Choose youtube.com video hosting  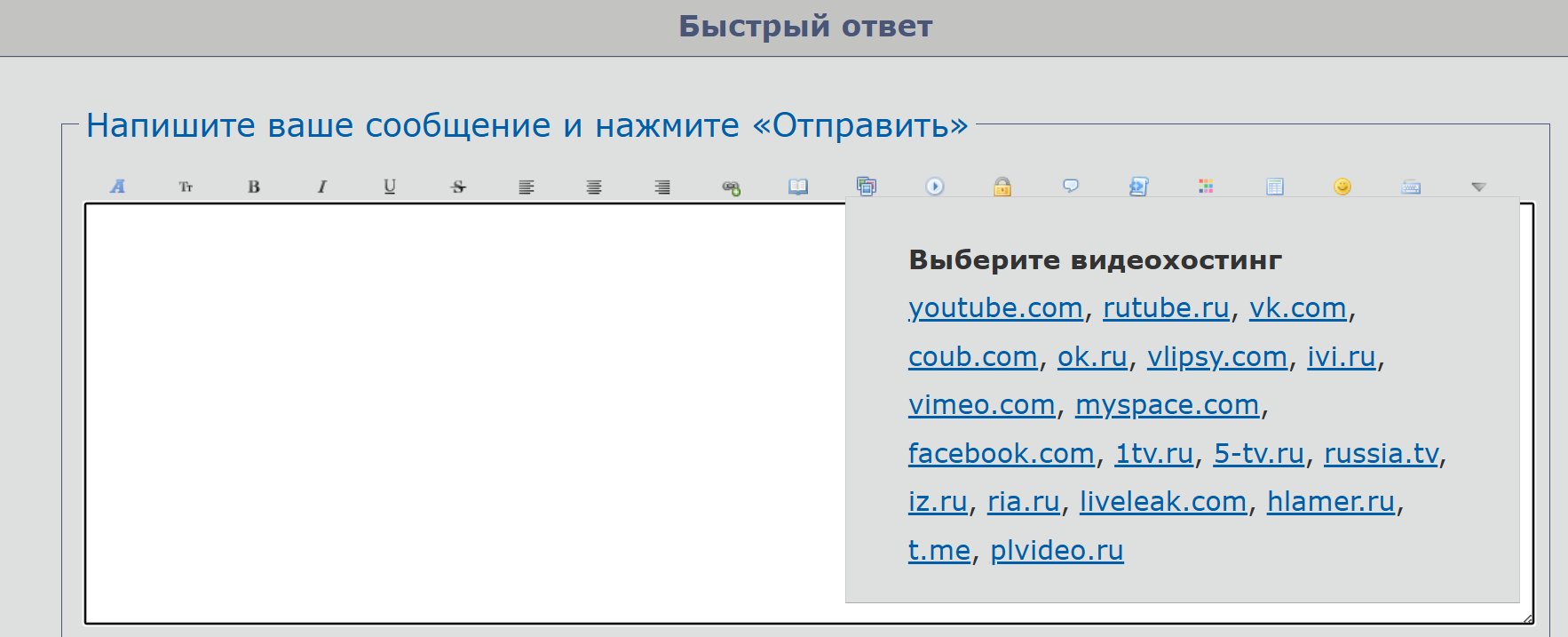coord(995,308)
